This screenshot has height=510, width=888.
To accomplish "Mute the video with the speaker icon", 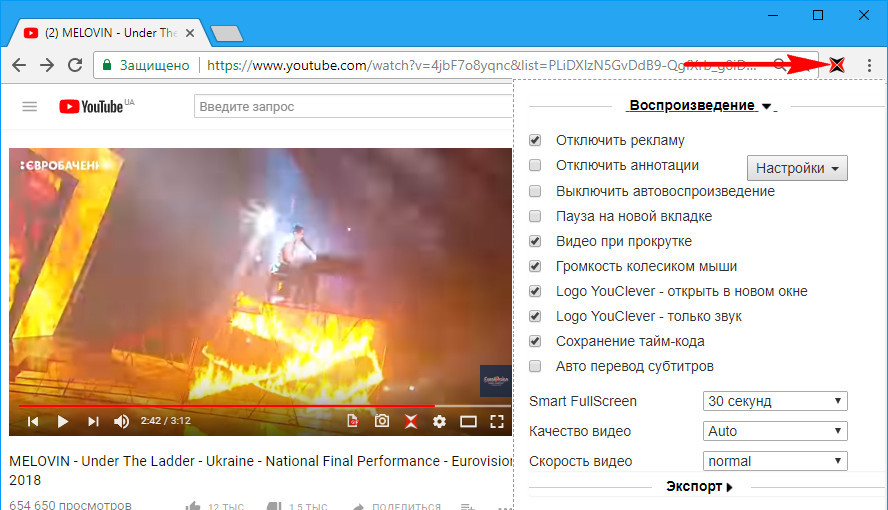I will (x=121, y=421).
